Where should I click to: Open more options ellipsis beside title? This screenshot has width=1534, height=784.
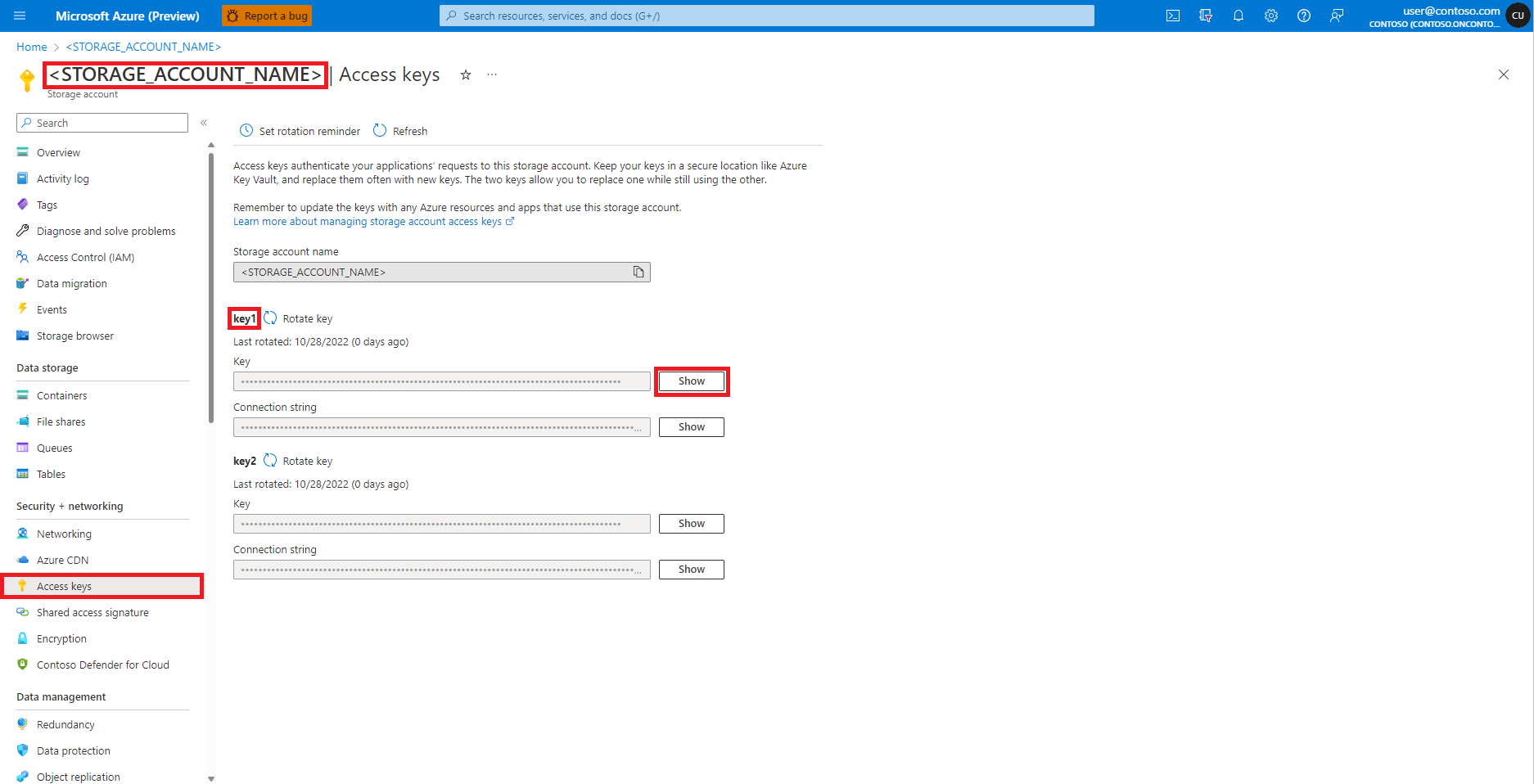492,74
